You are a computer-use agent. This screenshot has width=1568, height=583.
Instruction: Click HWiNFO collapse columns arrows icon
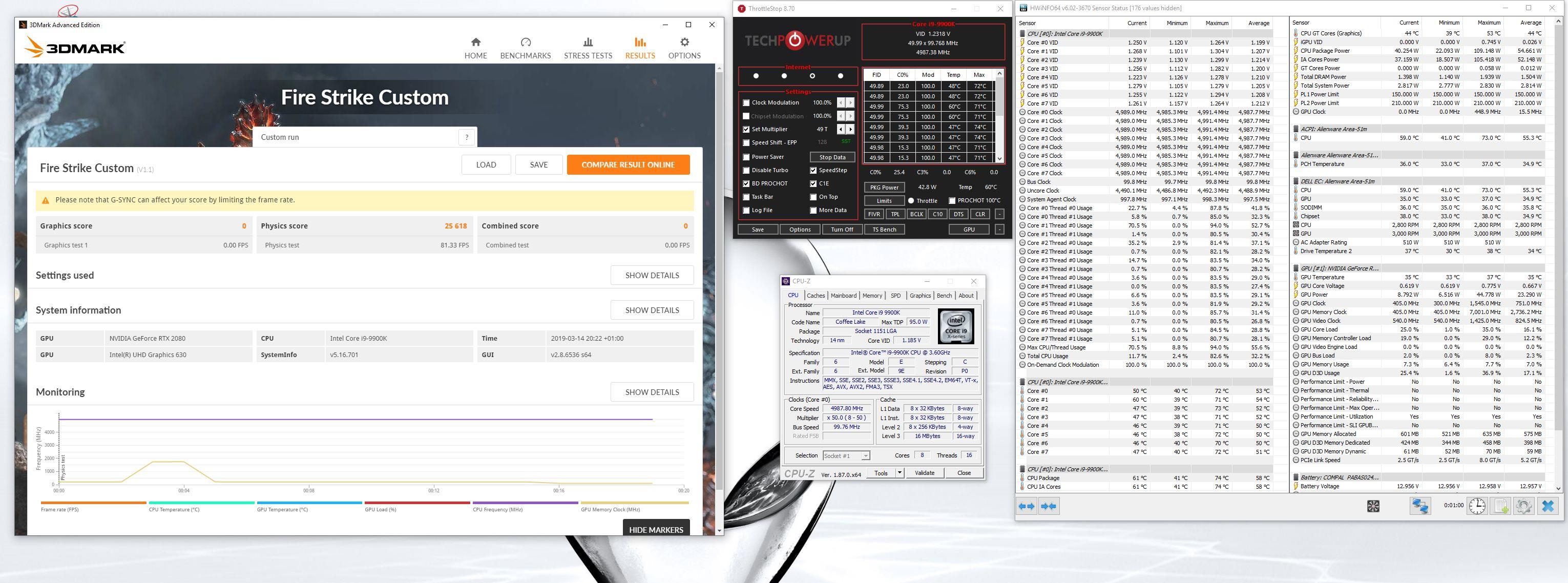coord(1049,506)
